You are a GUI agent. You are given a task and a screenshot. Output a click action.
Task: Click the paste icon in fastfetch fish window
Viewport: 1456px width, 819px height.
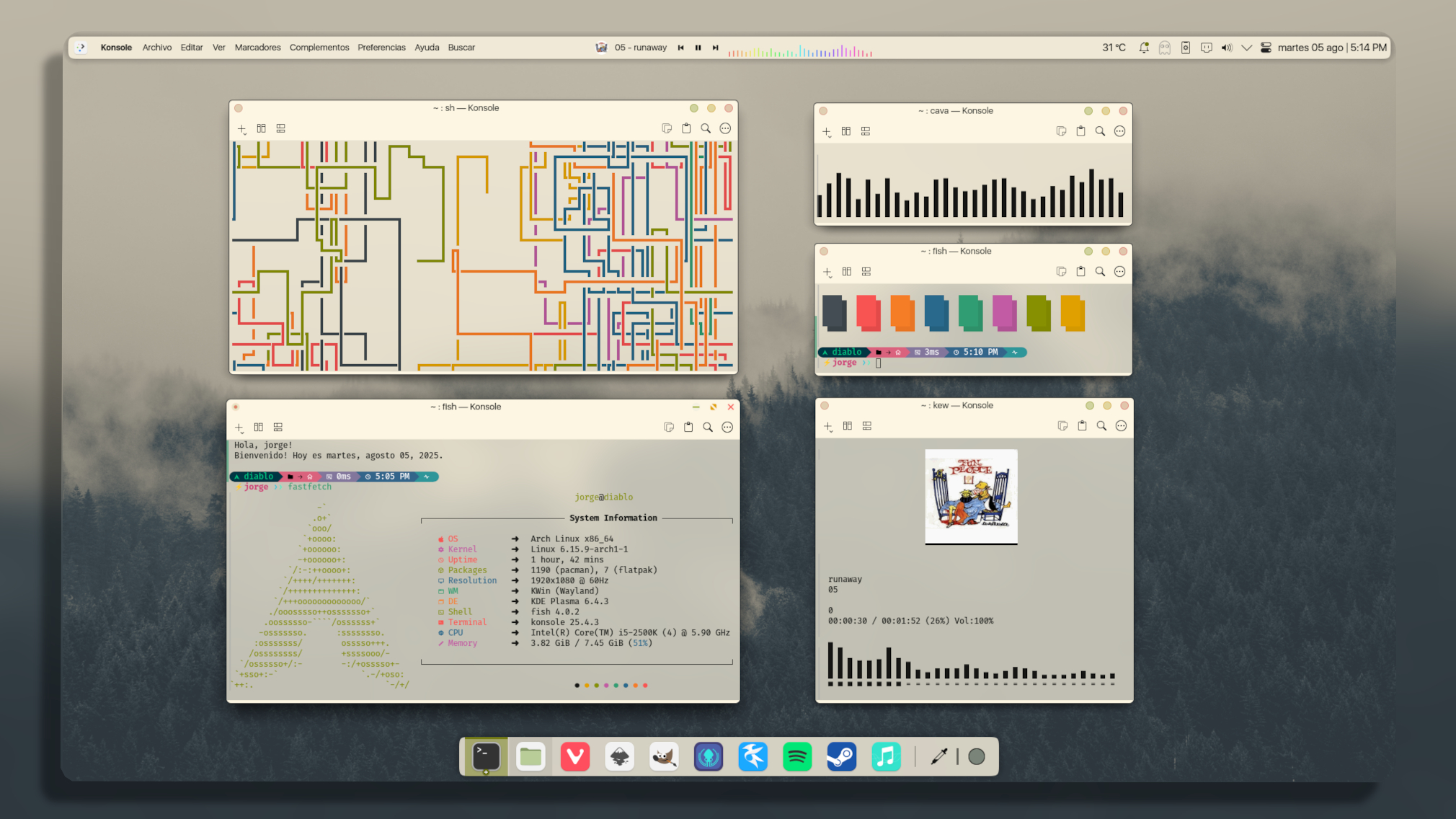[688, 428]
